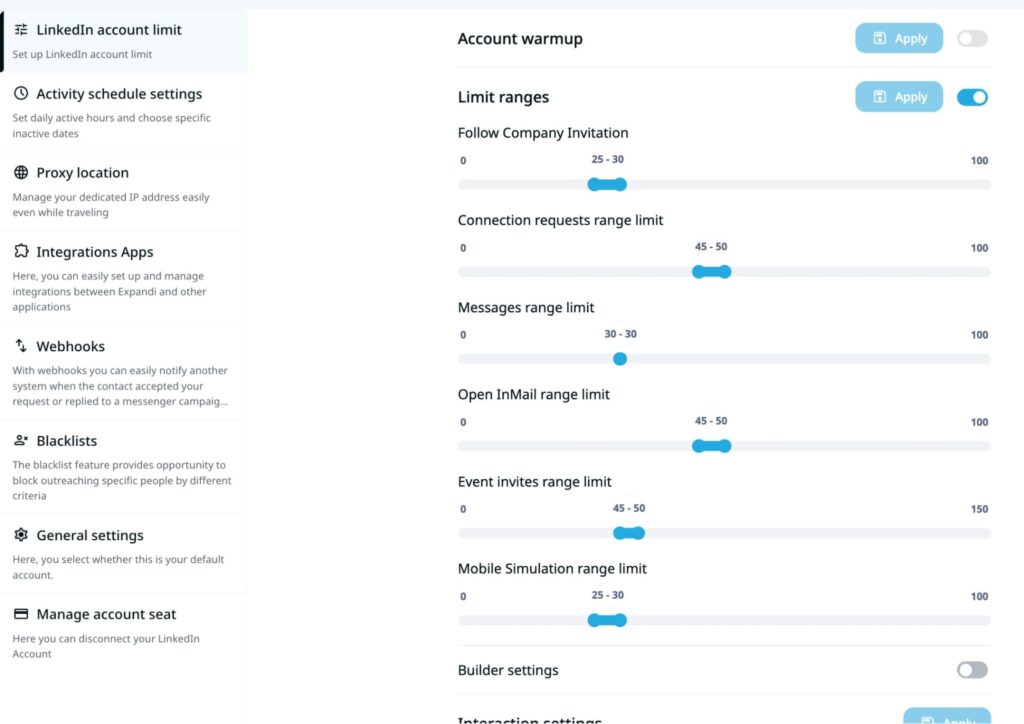This screenshot has height=724, width=1024.
Task: Go to the Webhooks settings section
Action: pyautogui.click(x=70, y=346)
